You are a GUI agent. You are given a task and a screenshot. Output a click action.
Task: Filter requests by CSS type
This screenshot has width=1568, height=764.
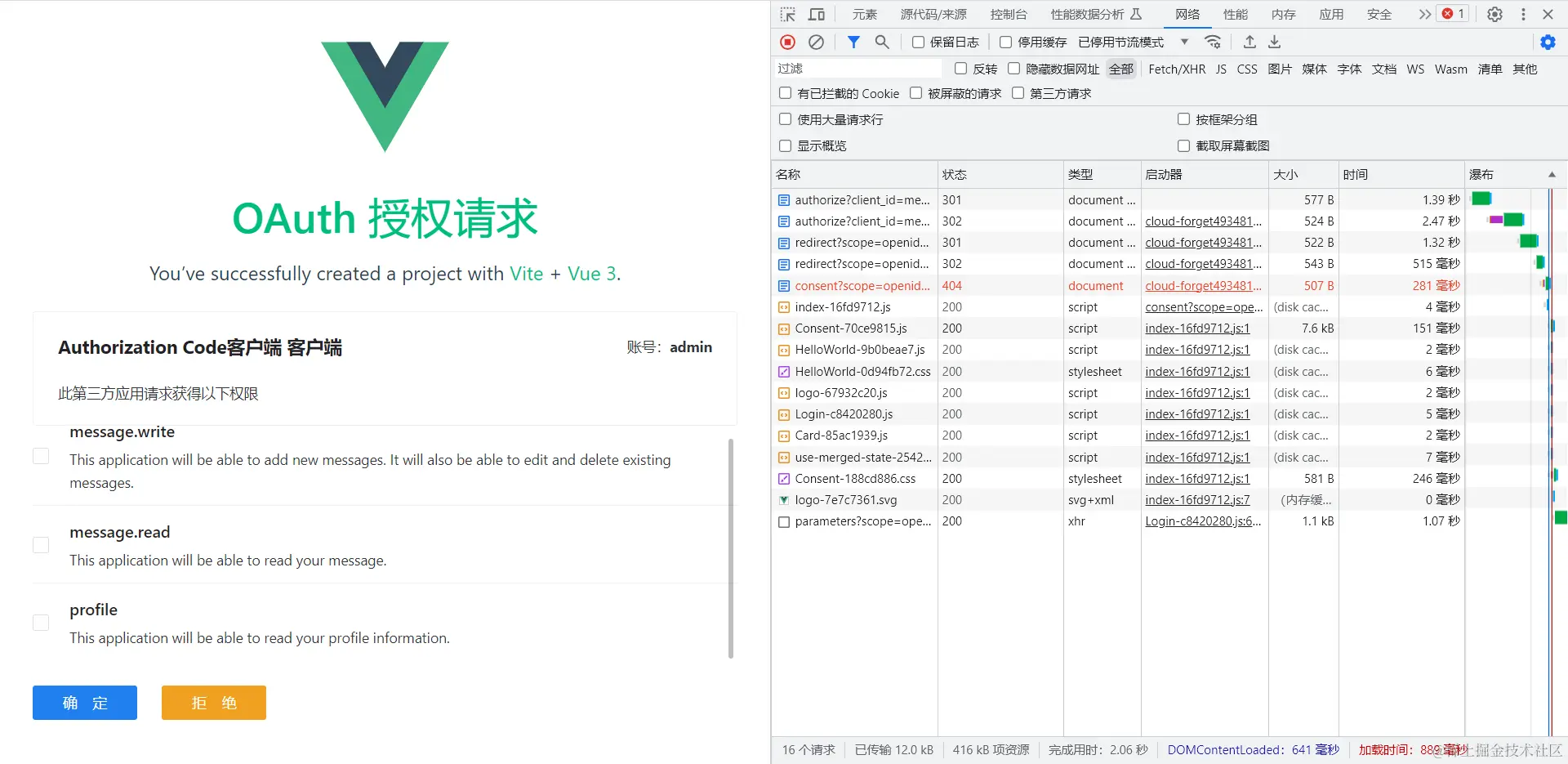coord(1247,69)
